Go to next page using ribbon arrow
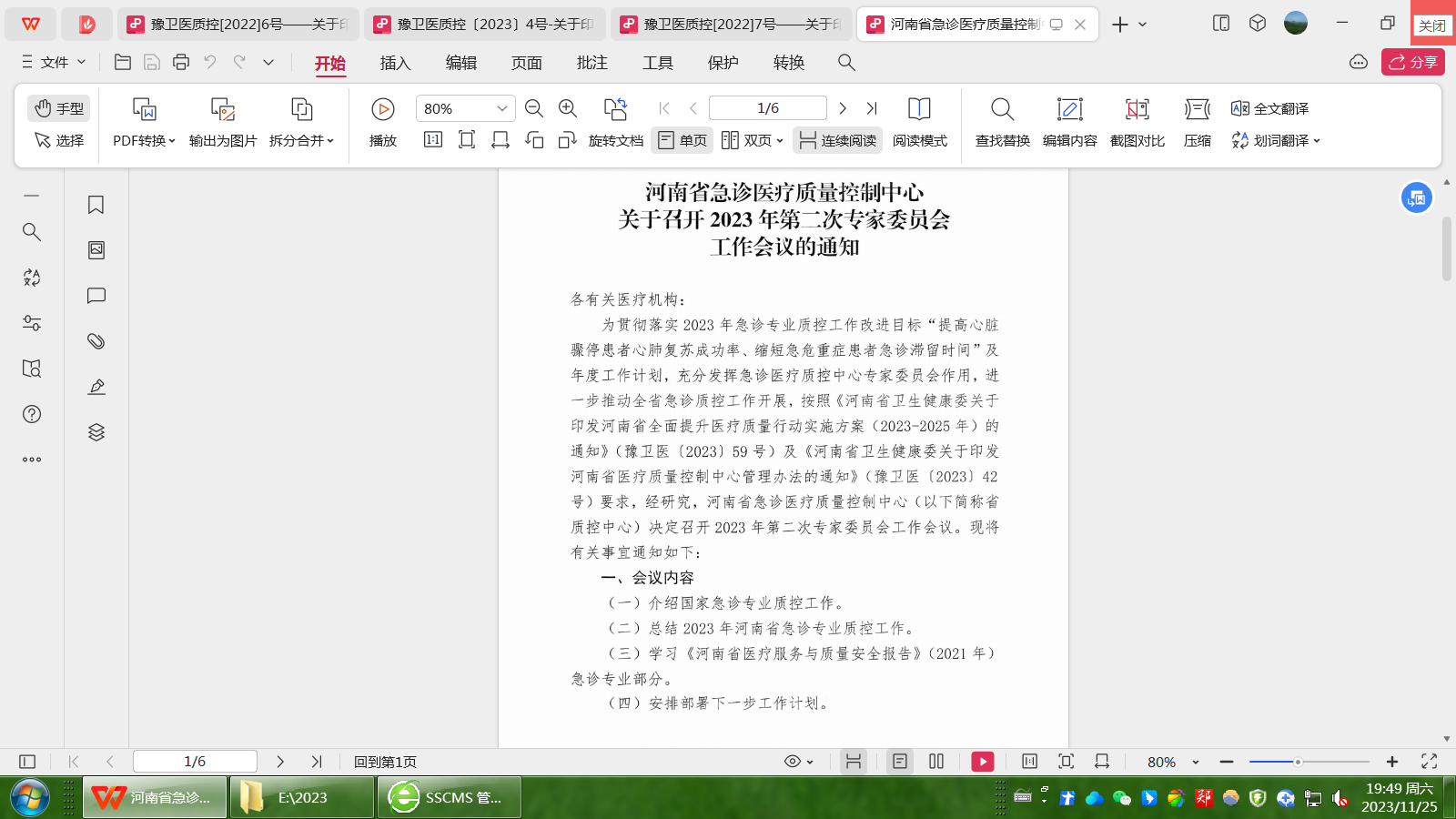The width and height of the screenshot is (1456, 819). [843, 108]
